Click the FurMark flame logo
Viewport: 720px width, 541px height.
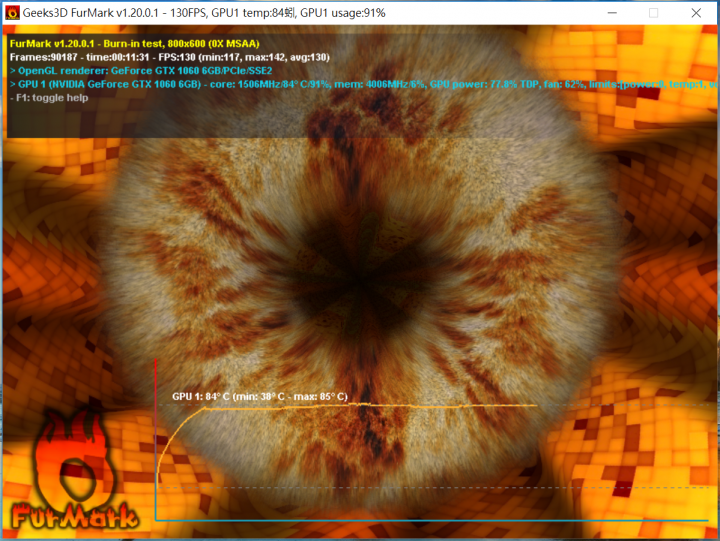pos(73,470)
